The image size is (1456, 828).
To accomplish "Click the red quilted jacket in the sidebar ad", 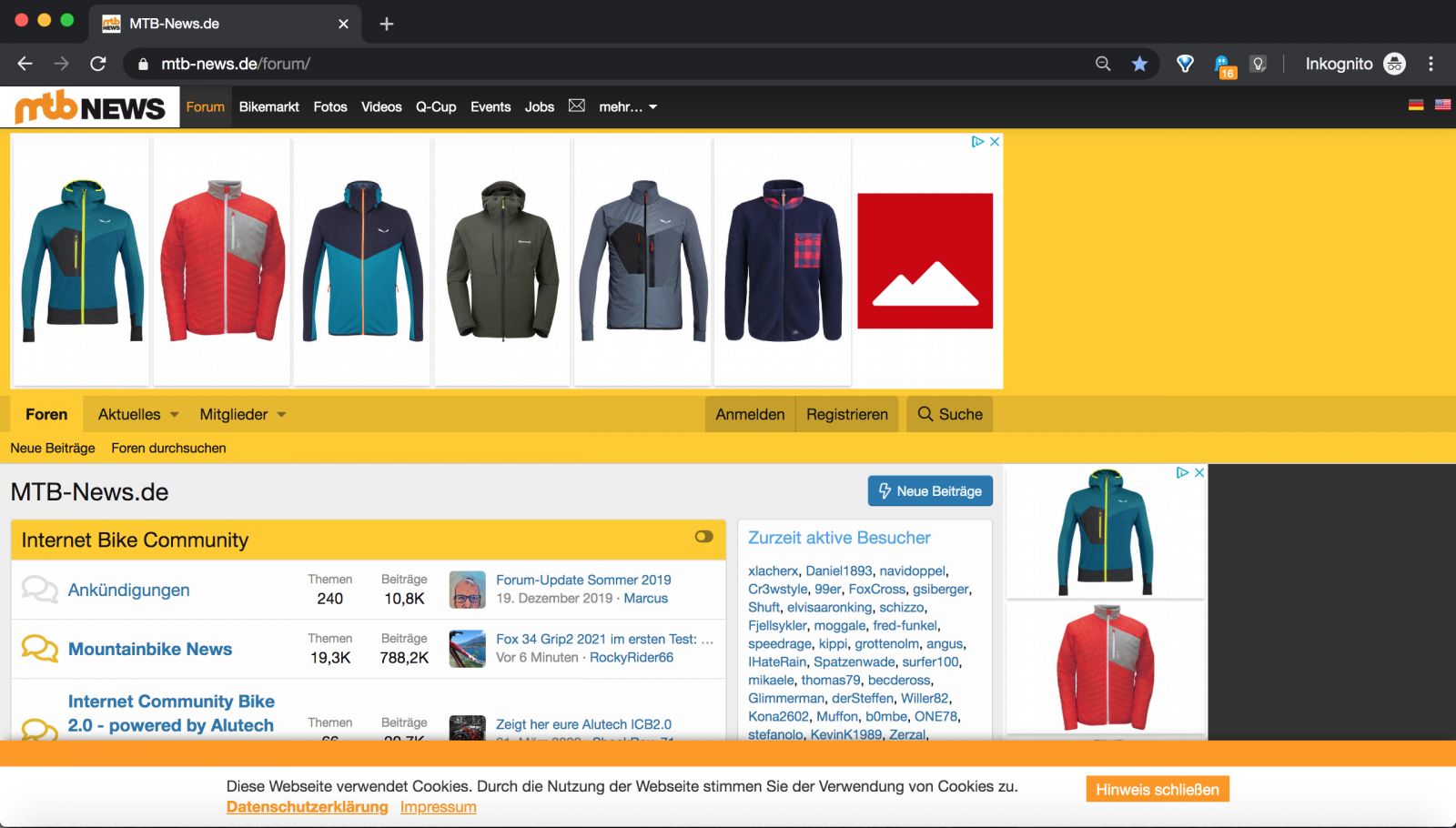I will (x=1106, y=667).
